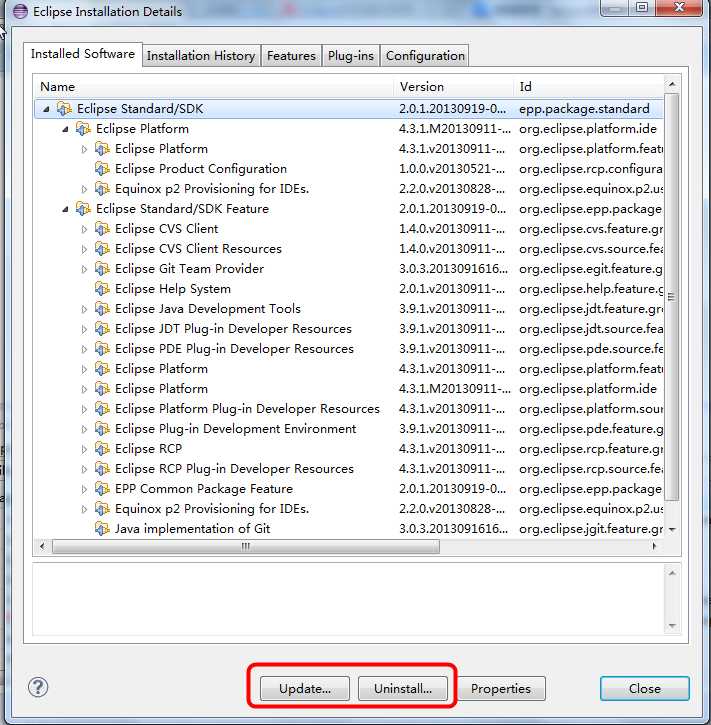
Task: Click the Update... button
Action: (x=305, y=688)
